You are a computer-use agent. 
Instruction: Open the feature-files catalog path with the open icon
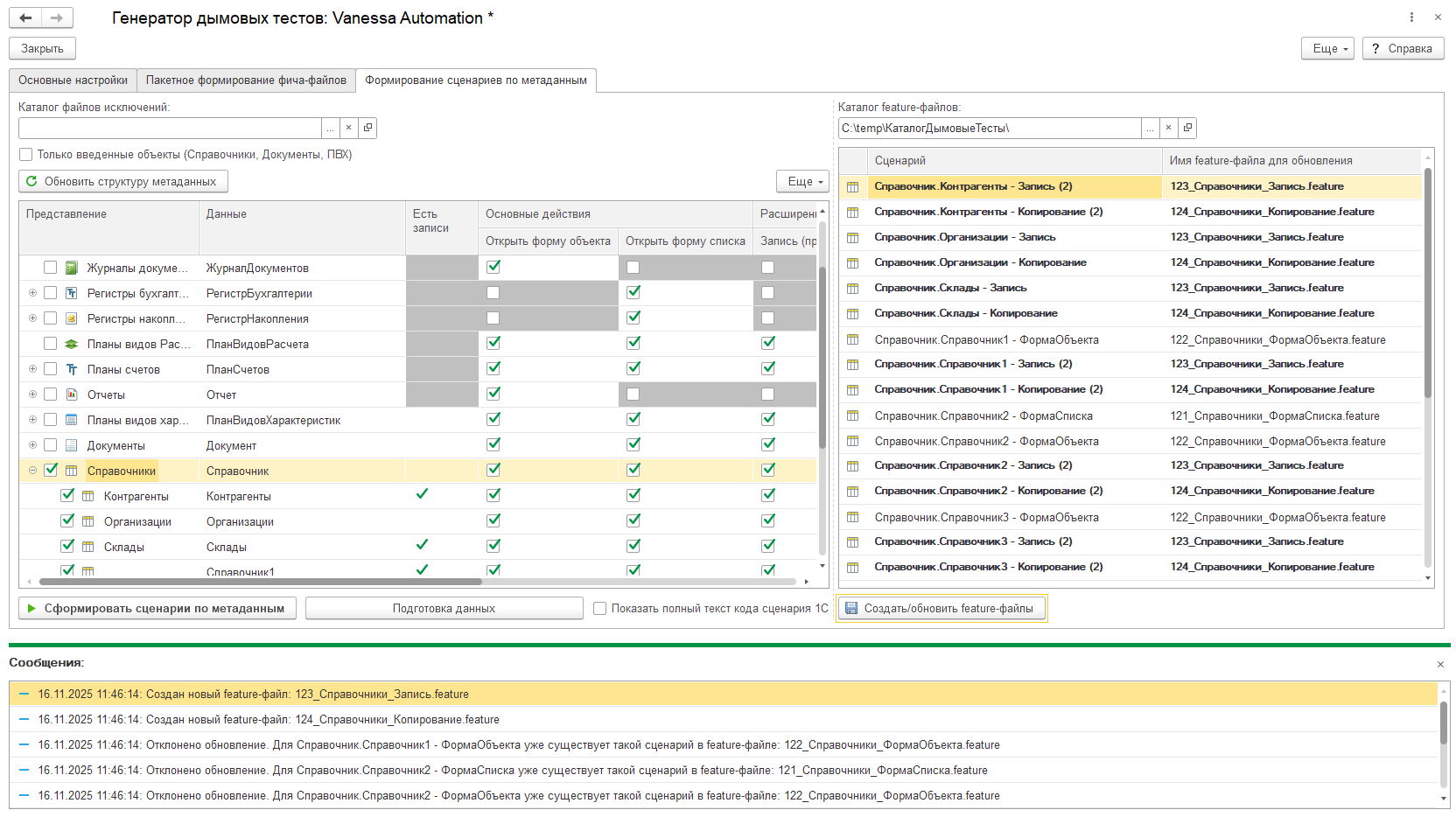tap(1187, 129)
